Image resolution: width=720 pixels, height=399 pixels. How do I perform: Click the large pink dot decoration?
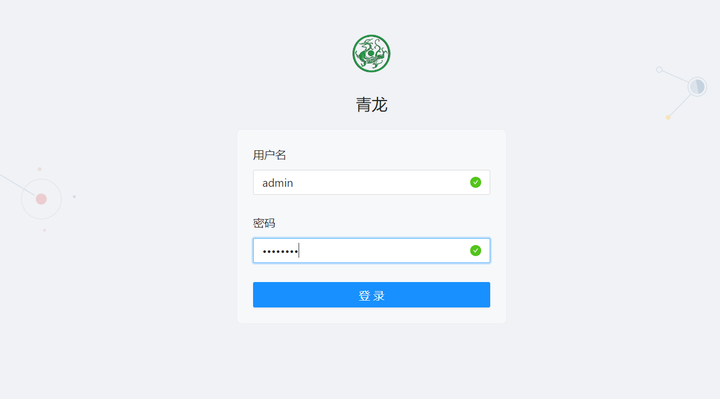click(x=41, y=199)
